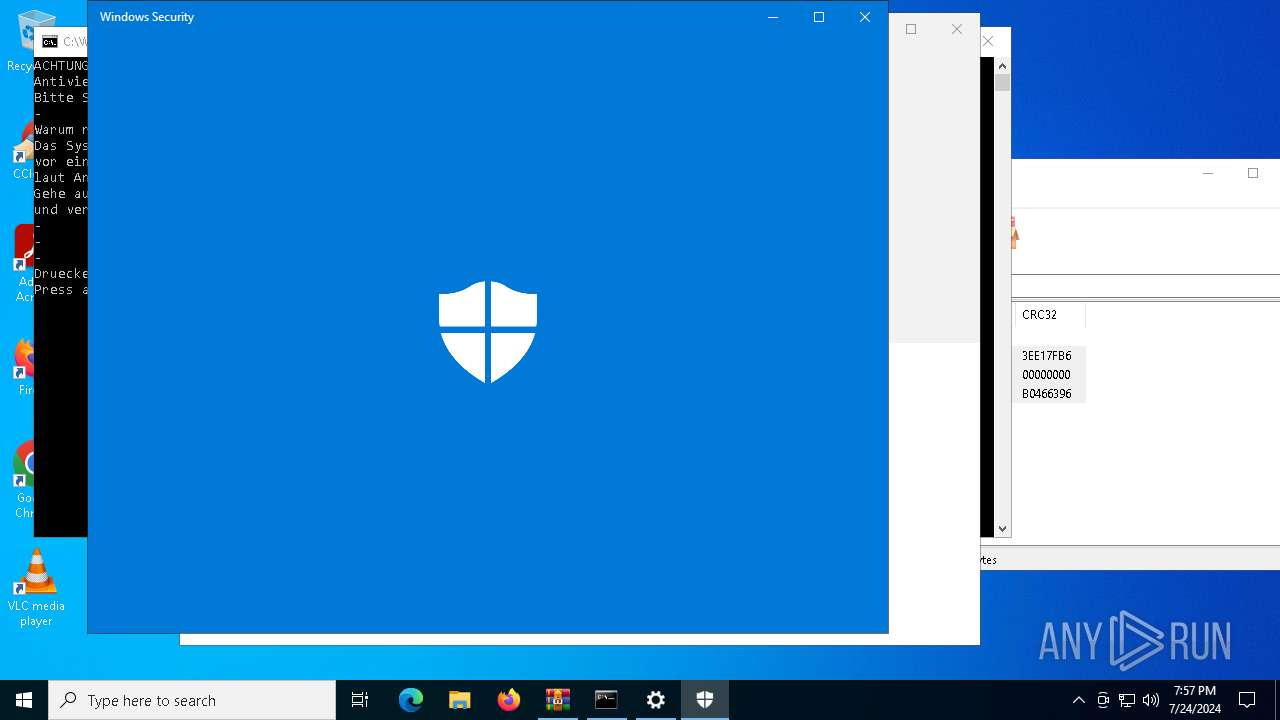
Task: Open Firefox from the taskbar
Action: pos(509,700)
